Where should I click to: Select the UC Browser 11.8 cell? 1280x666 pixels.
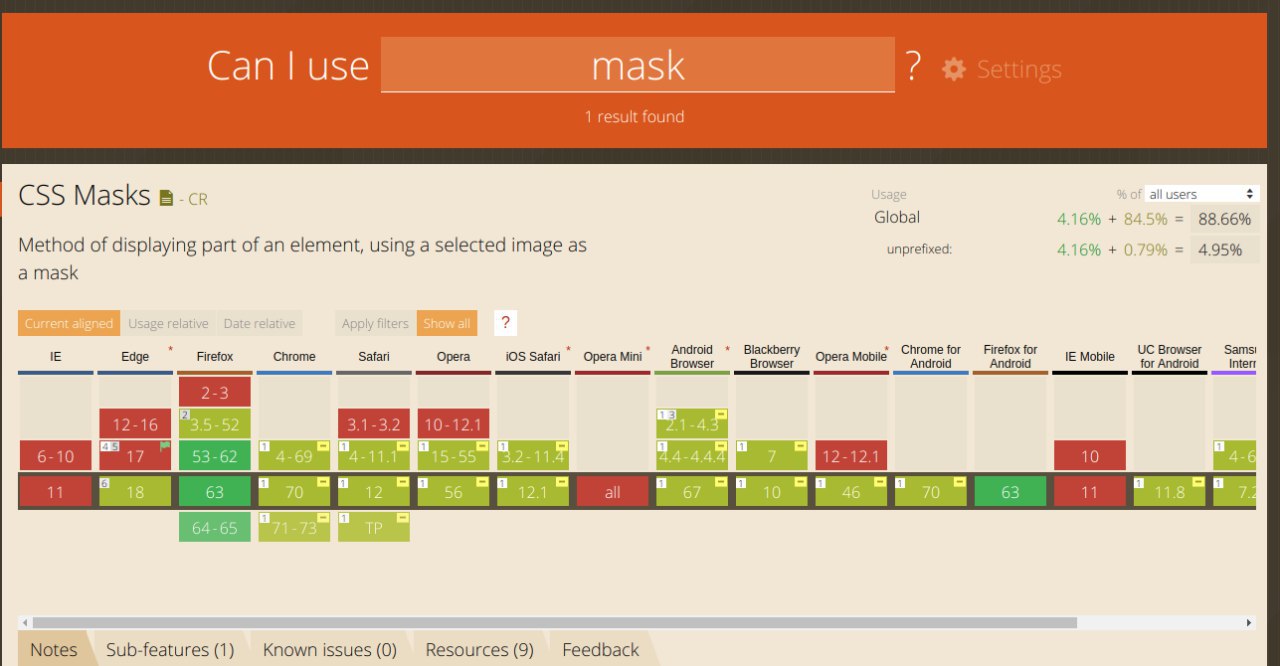1169,492
